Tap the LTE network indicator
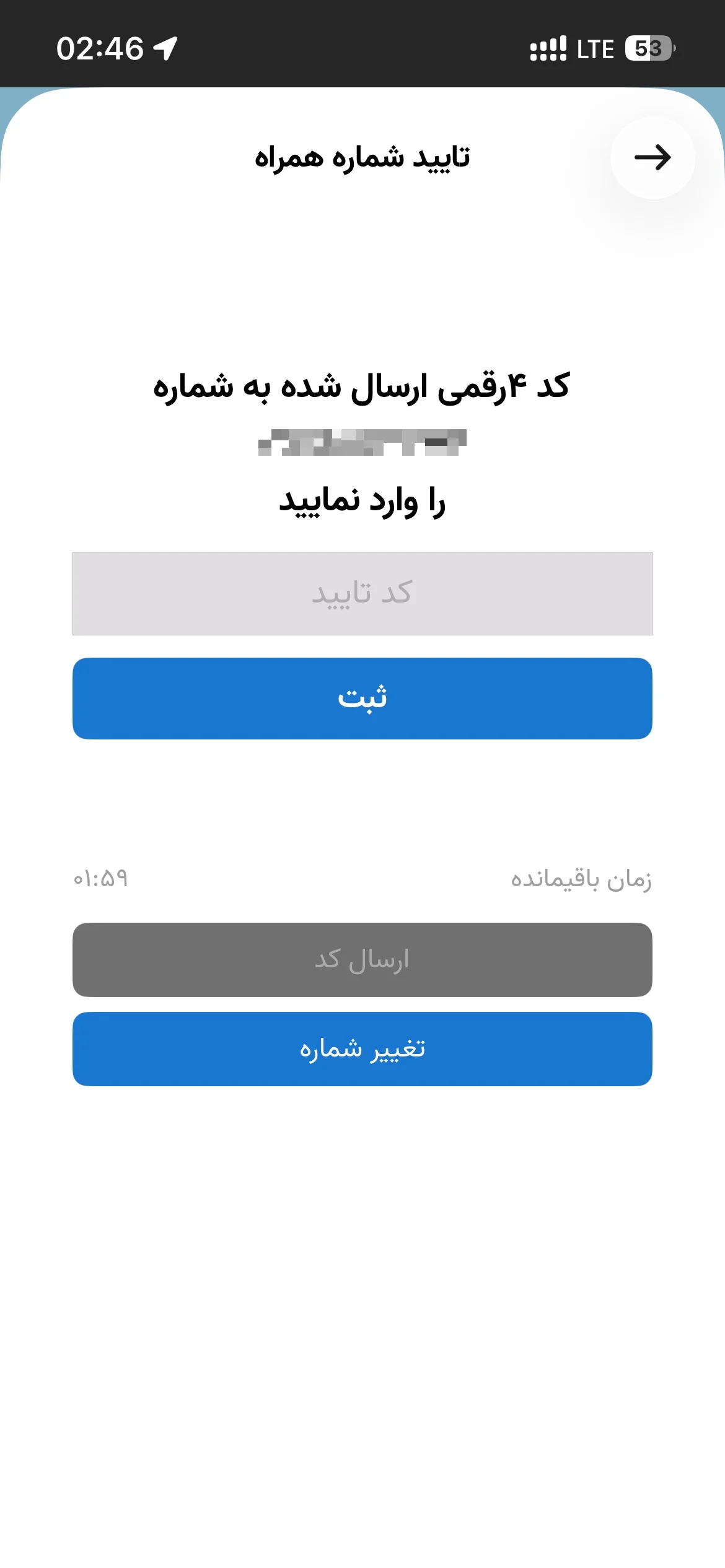The height and width of the screenshot is (1568, 725). coord(595,49)
